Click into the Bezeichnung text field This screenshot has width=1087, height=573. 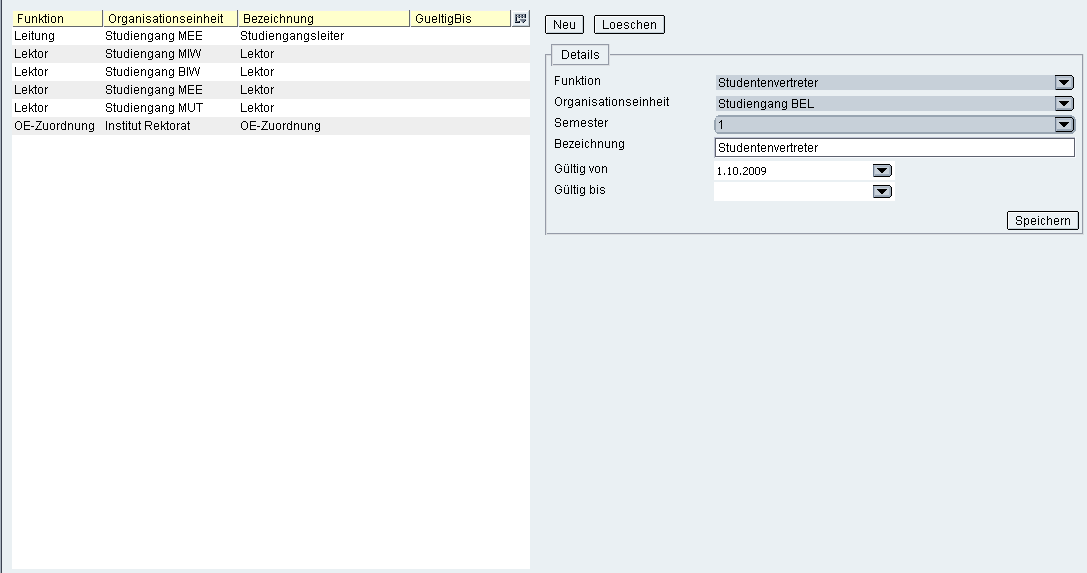[x=893, y=148]
